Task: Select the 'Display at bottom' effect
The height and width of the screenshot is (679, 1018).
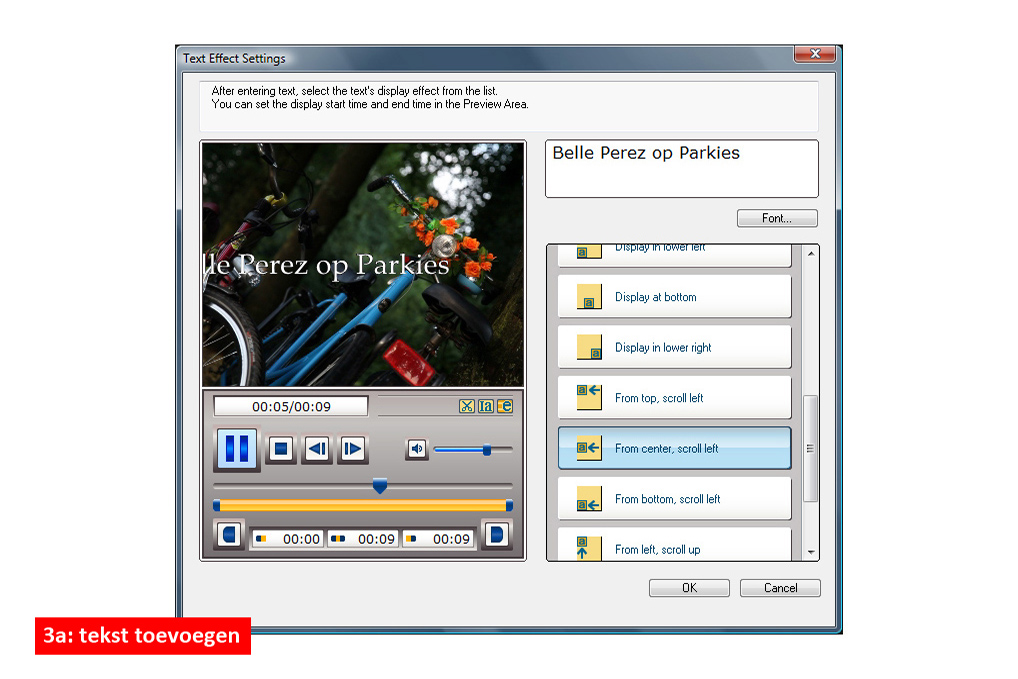Action: click(x=675, y=297)
